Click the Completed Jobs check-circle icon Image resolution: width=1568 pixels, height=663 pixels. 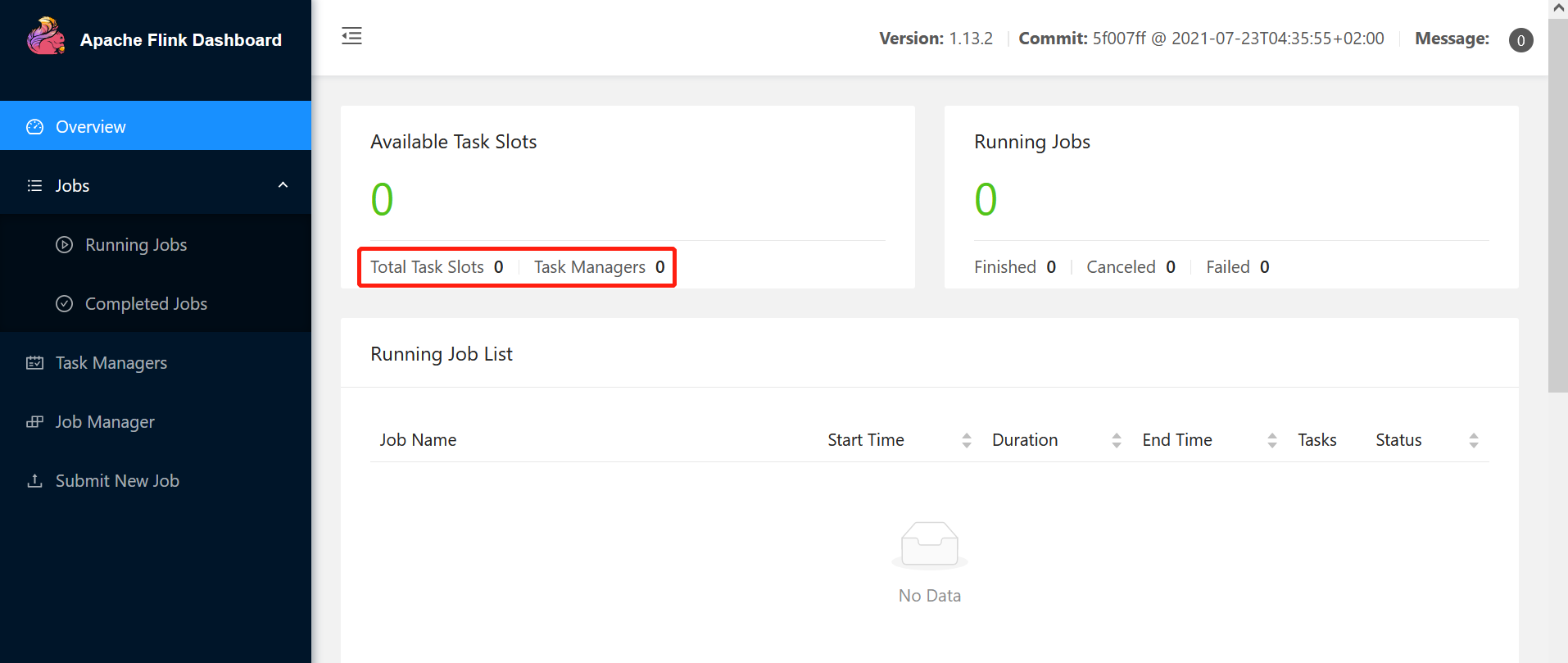click(x=64, y=304)
